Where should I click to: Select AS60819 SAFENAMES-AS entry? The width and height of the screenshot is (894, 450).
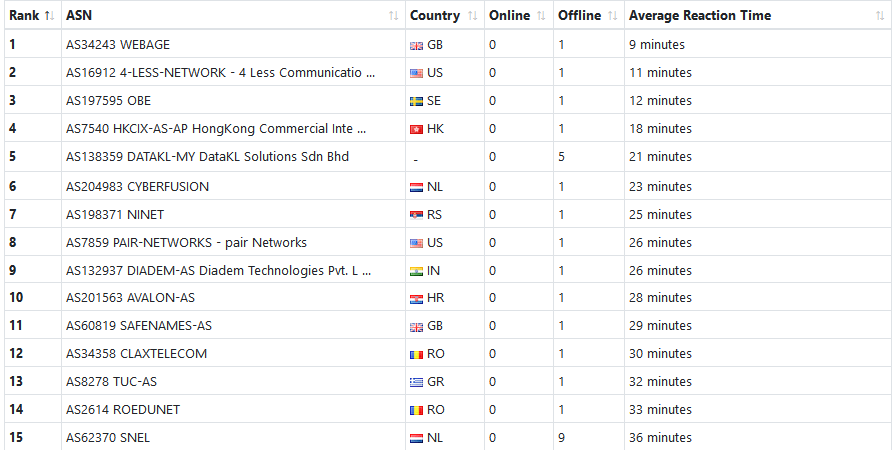(x=139, y=326)
